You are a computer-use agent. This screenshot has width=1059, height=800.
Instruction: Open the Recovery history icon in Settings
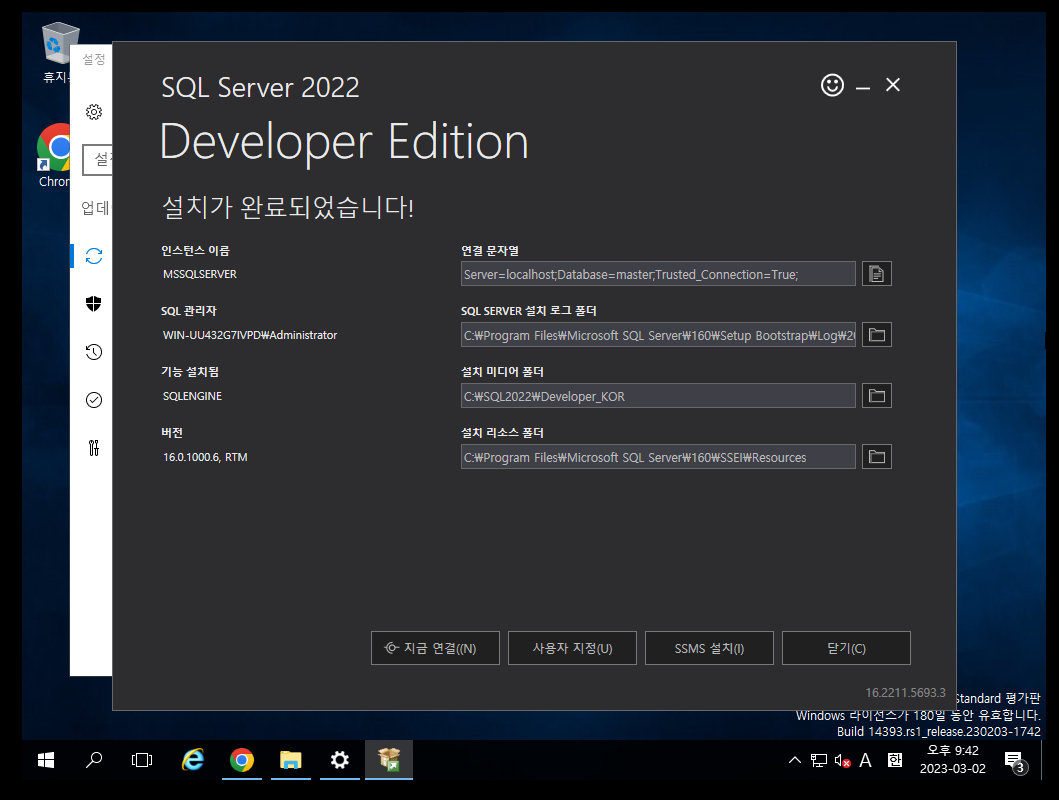[x=94, y=352]
